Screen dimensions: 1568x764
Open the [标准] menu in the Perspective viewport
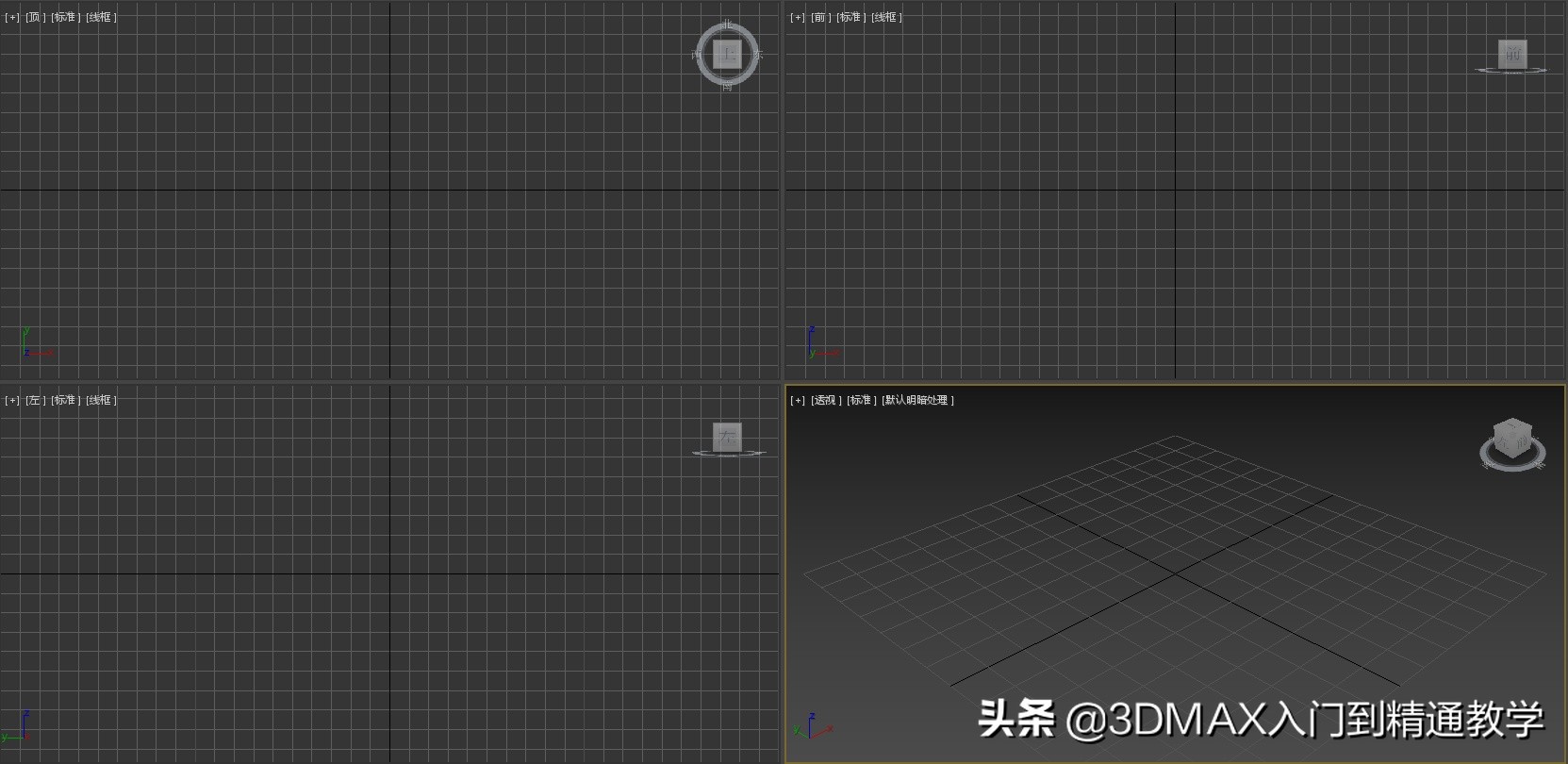(x=862, y=400)
